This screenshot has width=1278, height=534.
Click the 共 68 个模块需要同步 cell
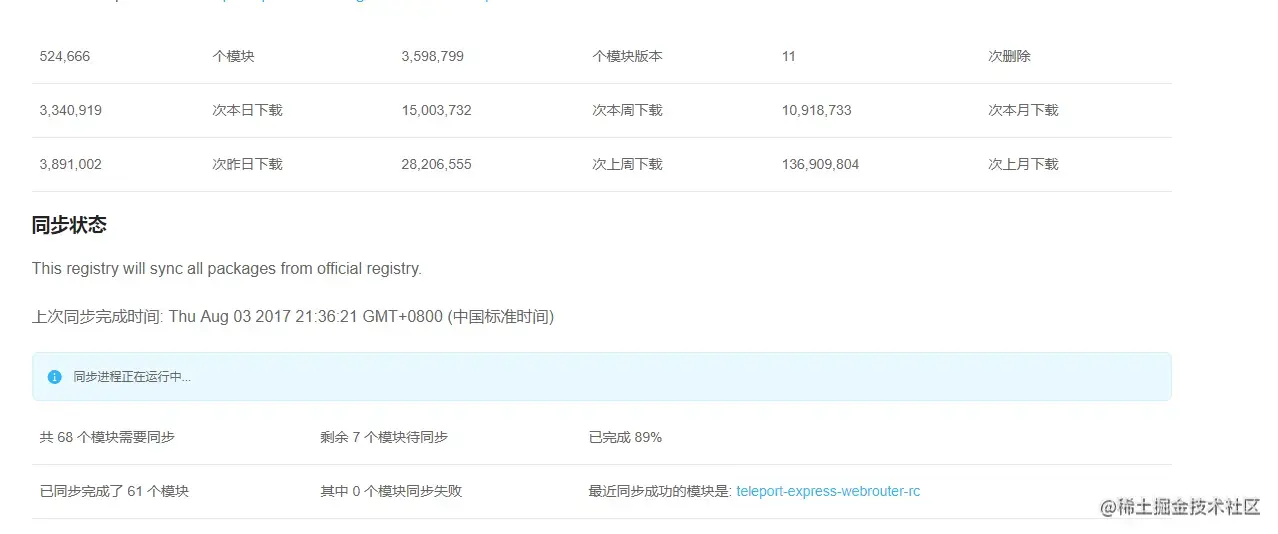(107, 437)
